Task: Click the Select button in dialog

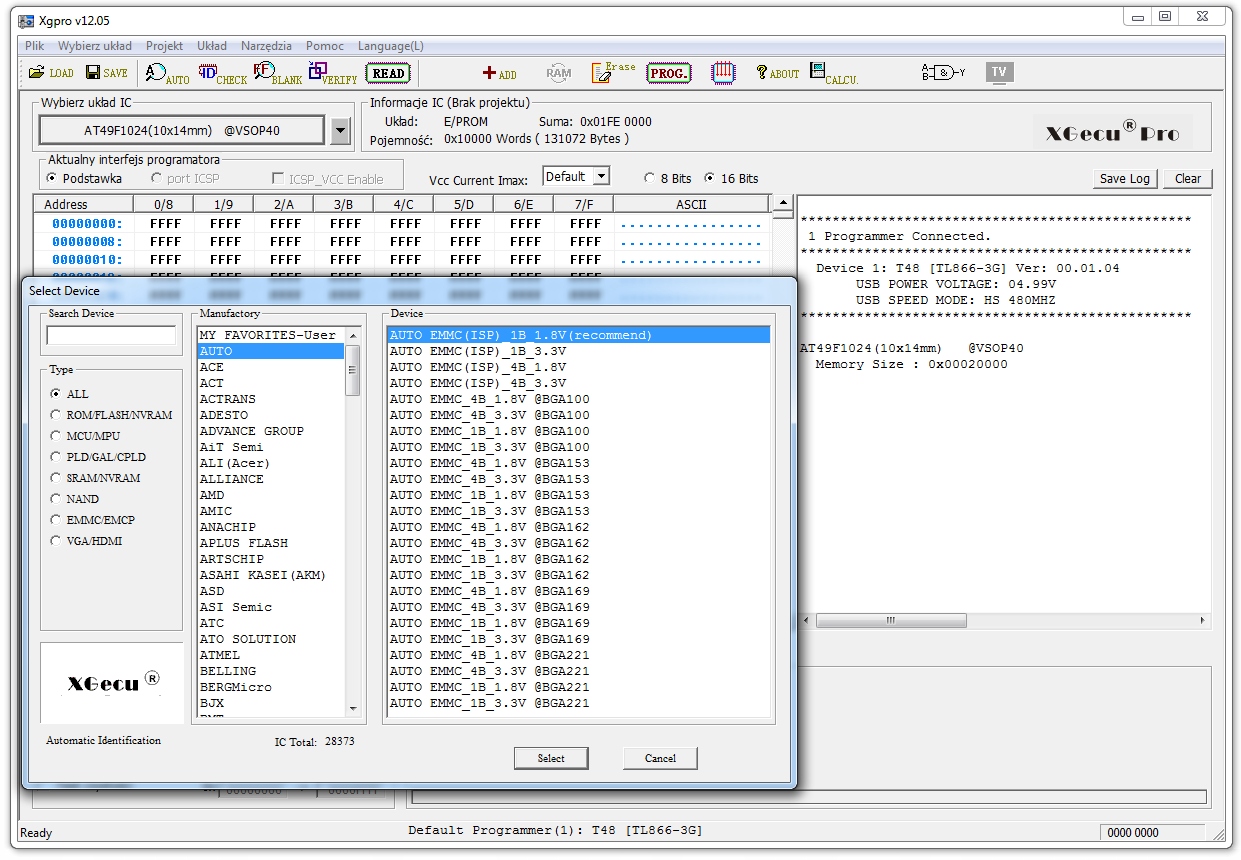Action: [x=551, y=758]
